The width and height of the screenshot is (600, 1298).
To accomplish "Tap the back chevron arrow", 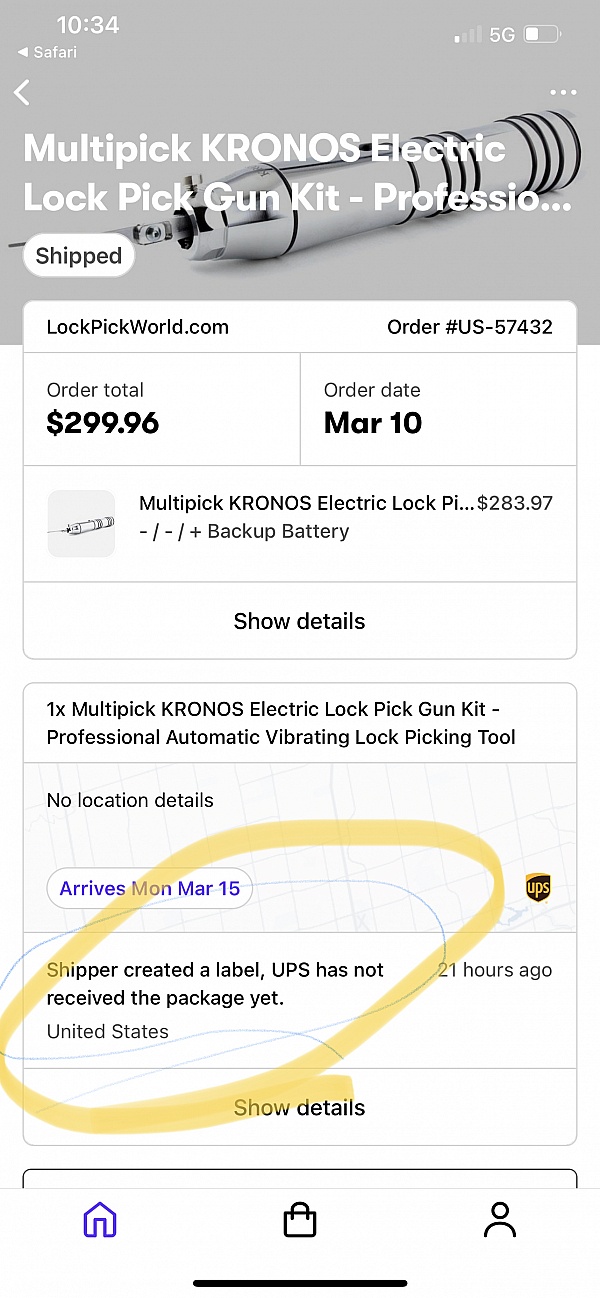I will tap(23, 93).
